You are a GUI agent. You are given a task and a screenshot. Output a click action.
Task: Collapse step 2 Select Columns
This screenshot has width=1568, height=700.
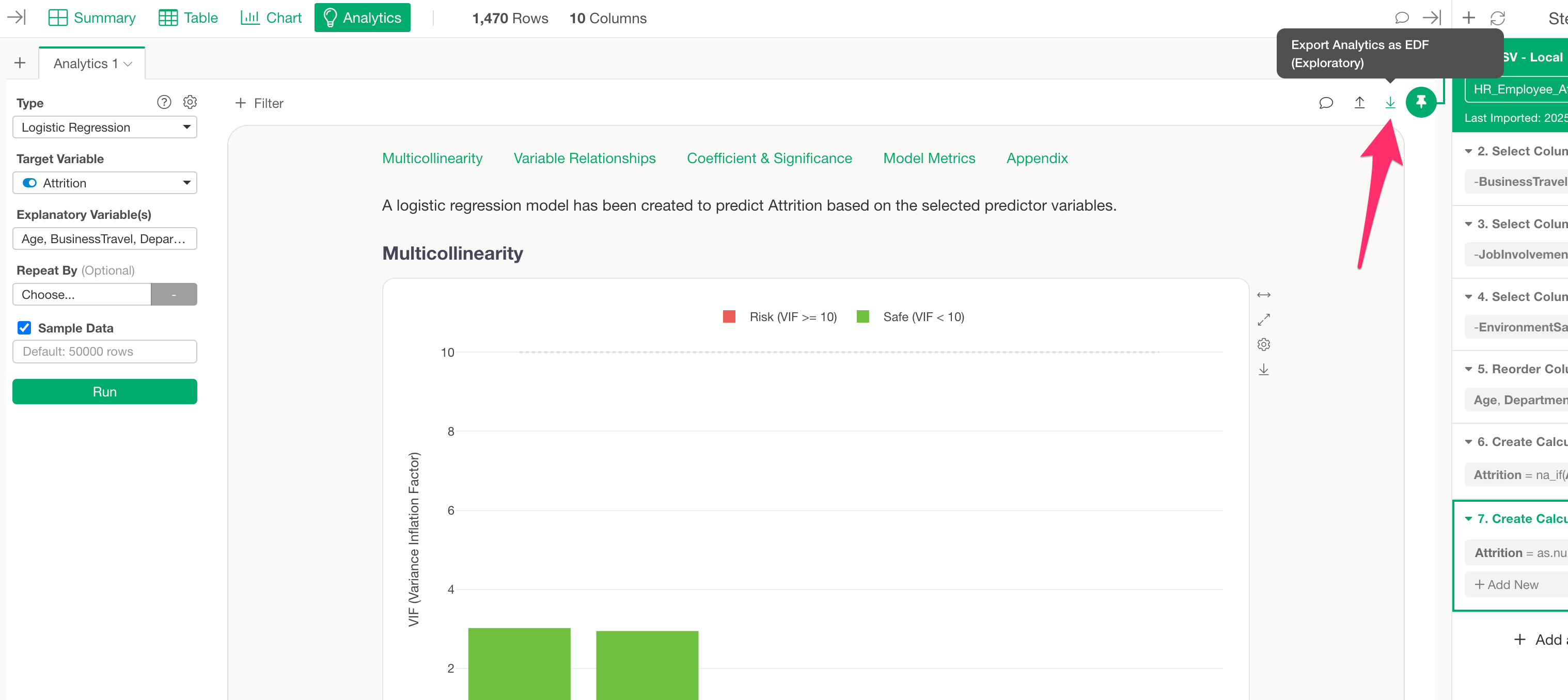click(x=1468, y=151)
